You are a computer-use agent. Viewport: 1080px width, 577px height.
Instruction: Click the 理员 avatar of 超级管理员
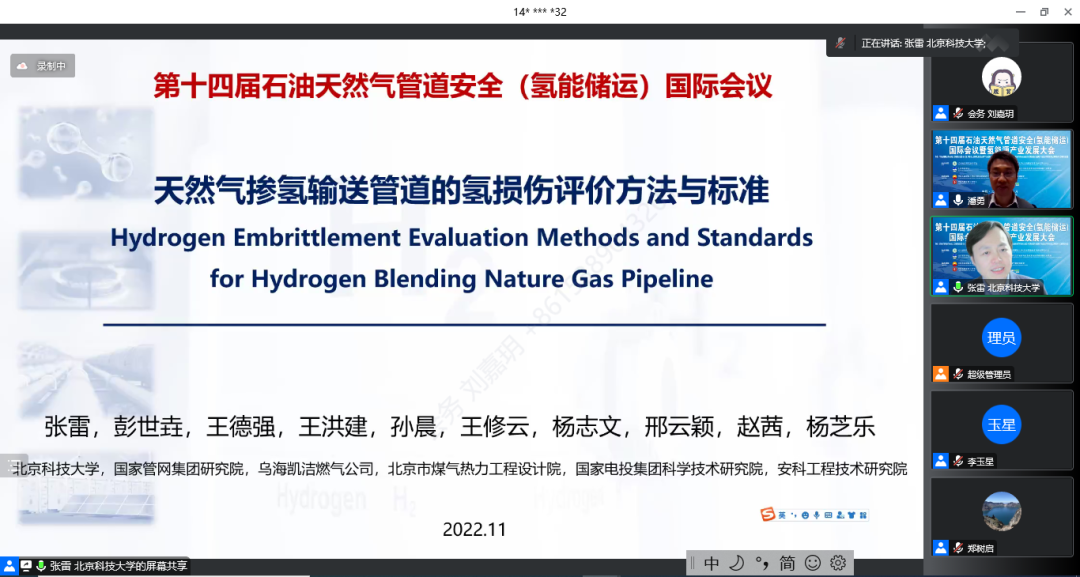(x=1002, y=337)
